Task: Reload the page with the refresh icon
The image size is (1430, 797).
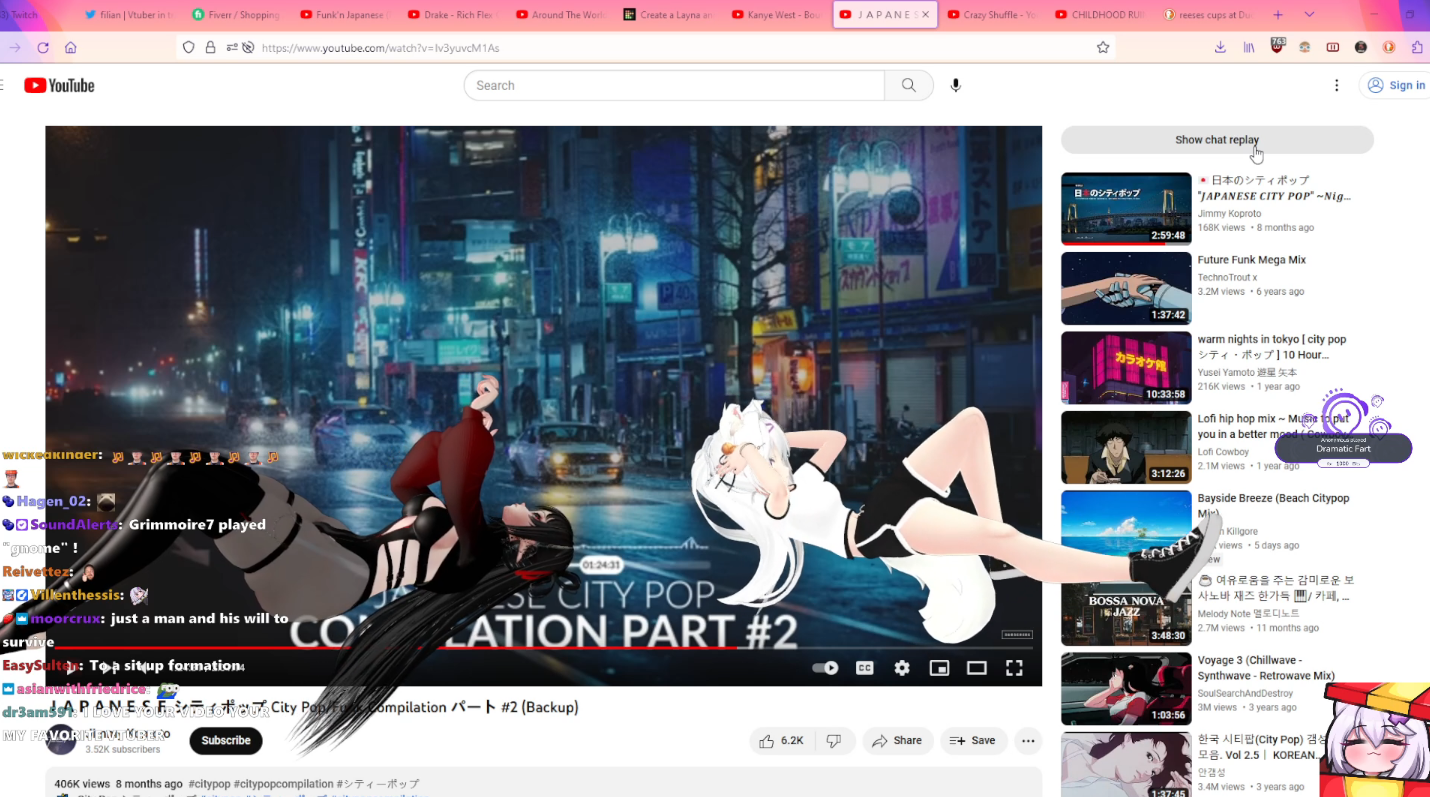Action: click(43, 47)
